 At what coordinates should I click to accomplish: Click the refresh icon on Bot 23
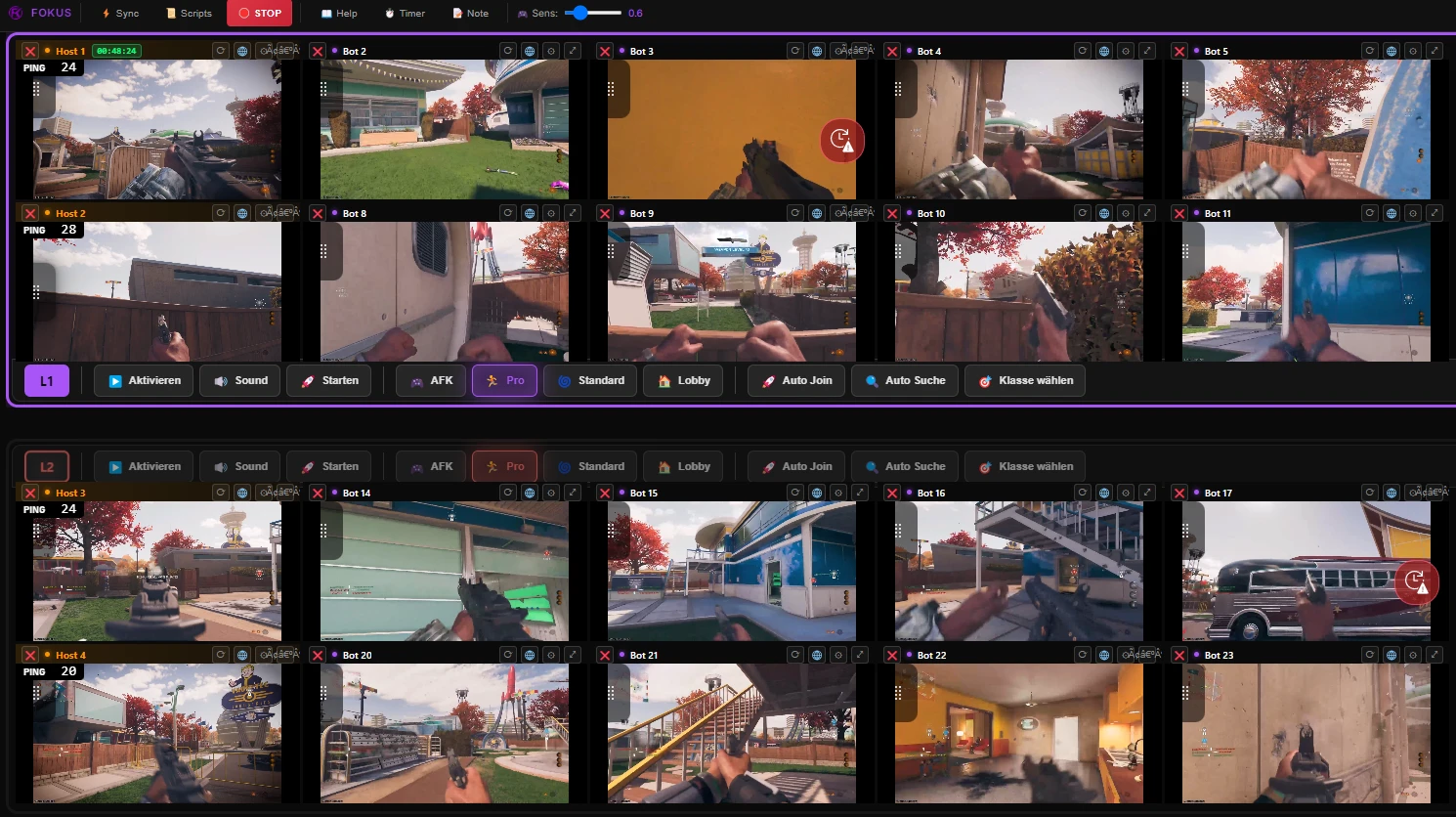(1370, 655)
